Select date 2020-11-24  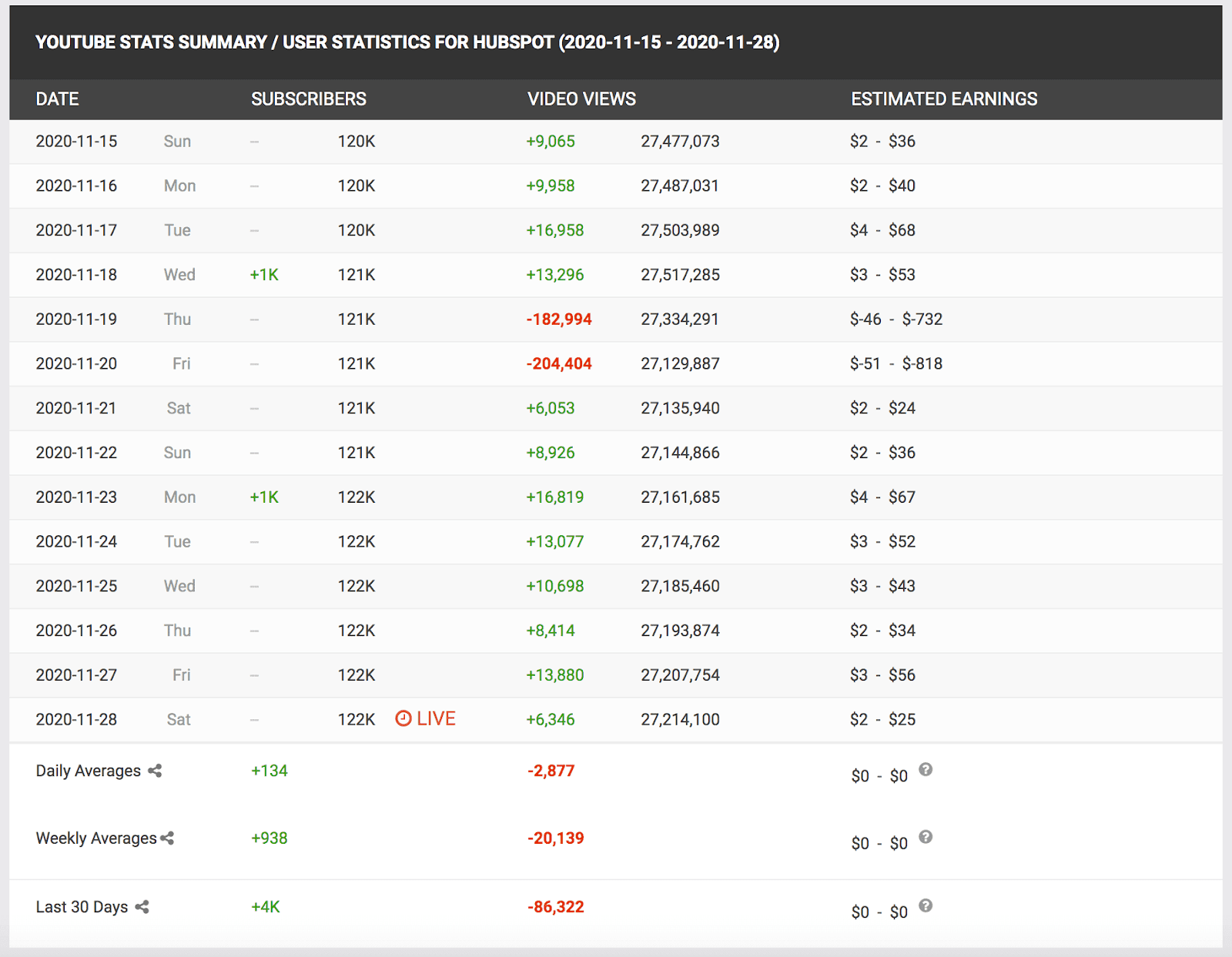pyautogui.click(x=76, y=542)
